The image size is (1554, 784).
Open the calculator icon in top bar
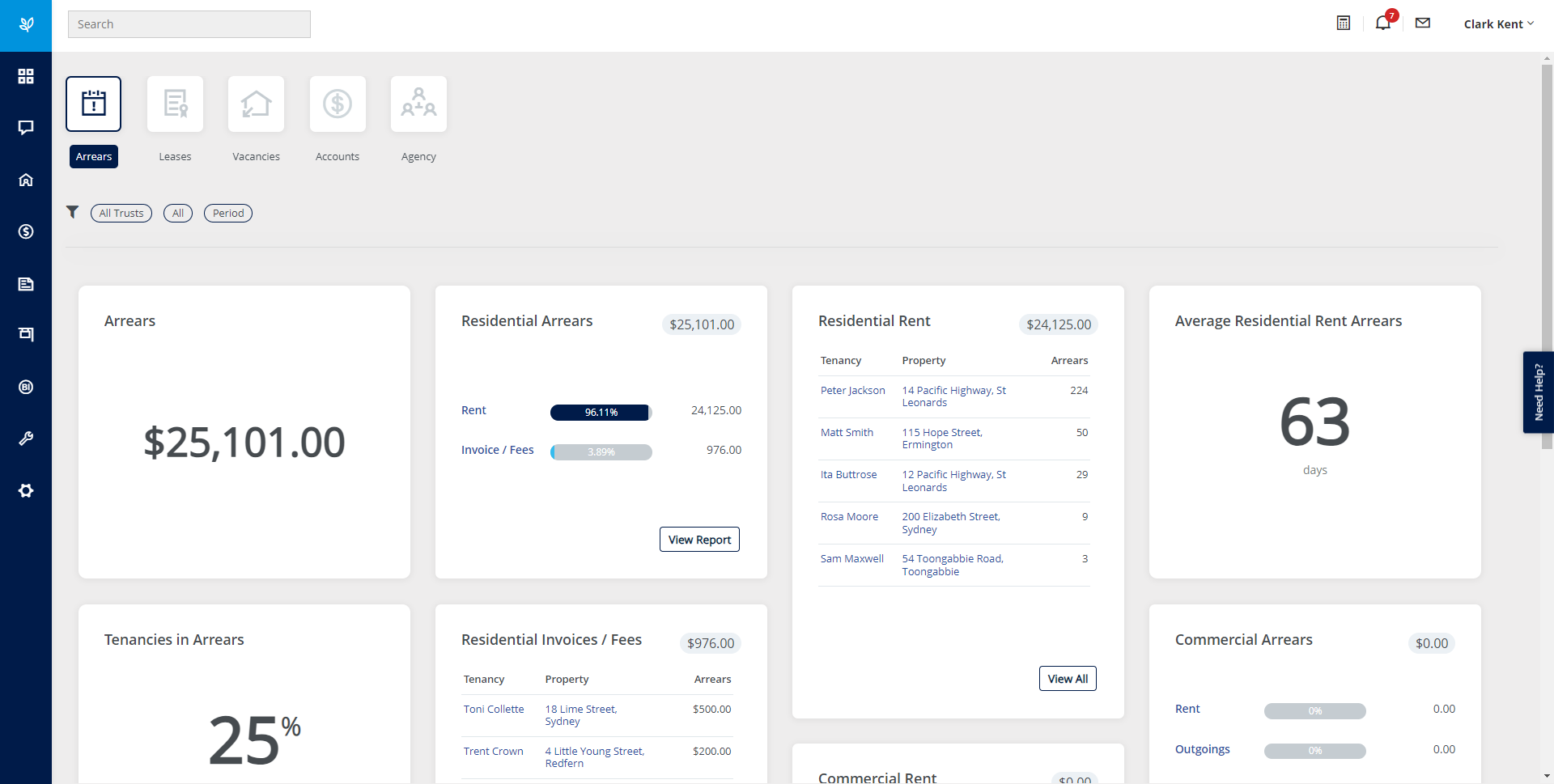coord(1343,23)
